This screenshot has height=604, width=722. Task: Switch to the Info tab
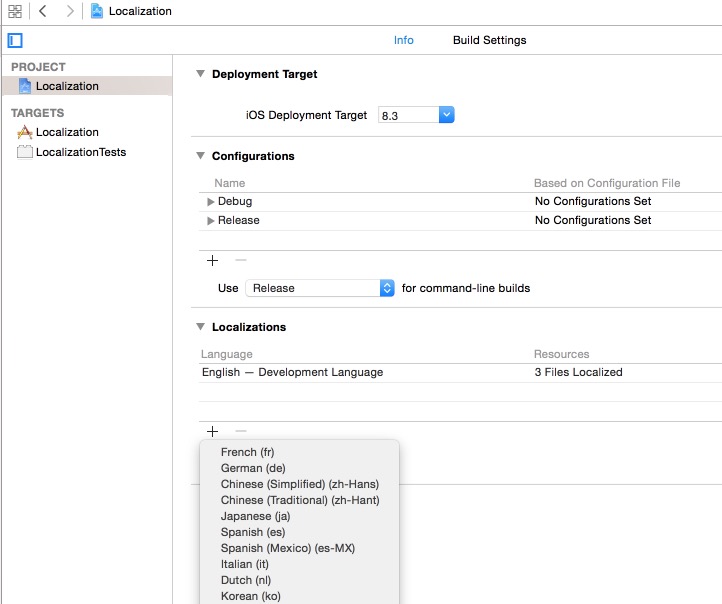click(x=403, y=40)
